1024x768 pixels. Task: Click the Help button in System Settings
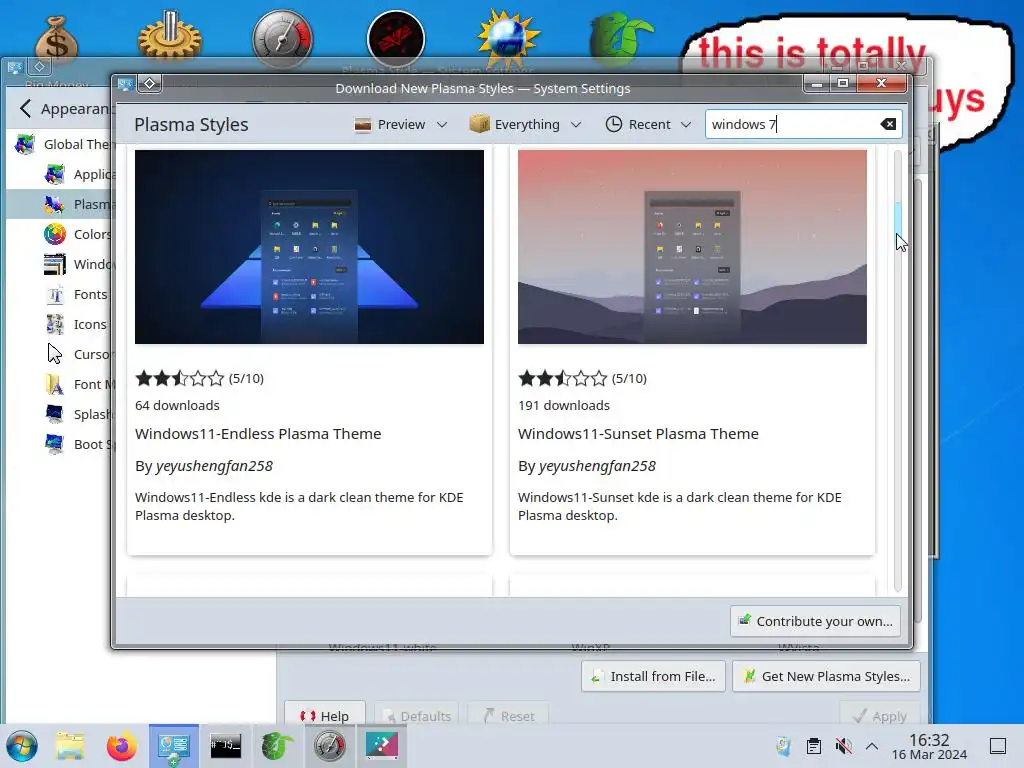[325, 716]
